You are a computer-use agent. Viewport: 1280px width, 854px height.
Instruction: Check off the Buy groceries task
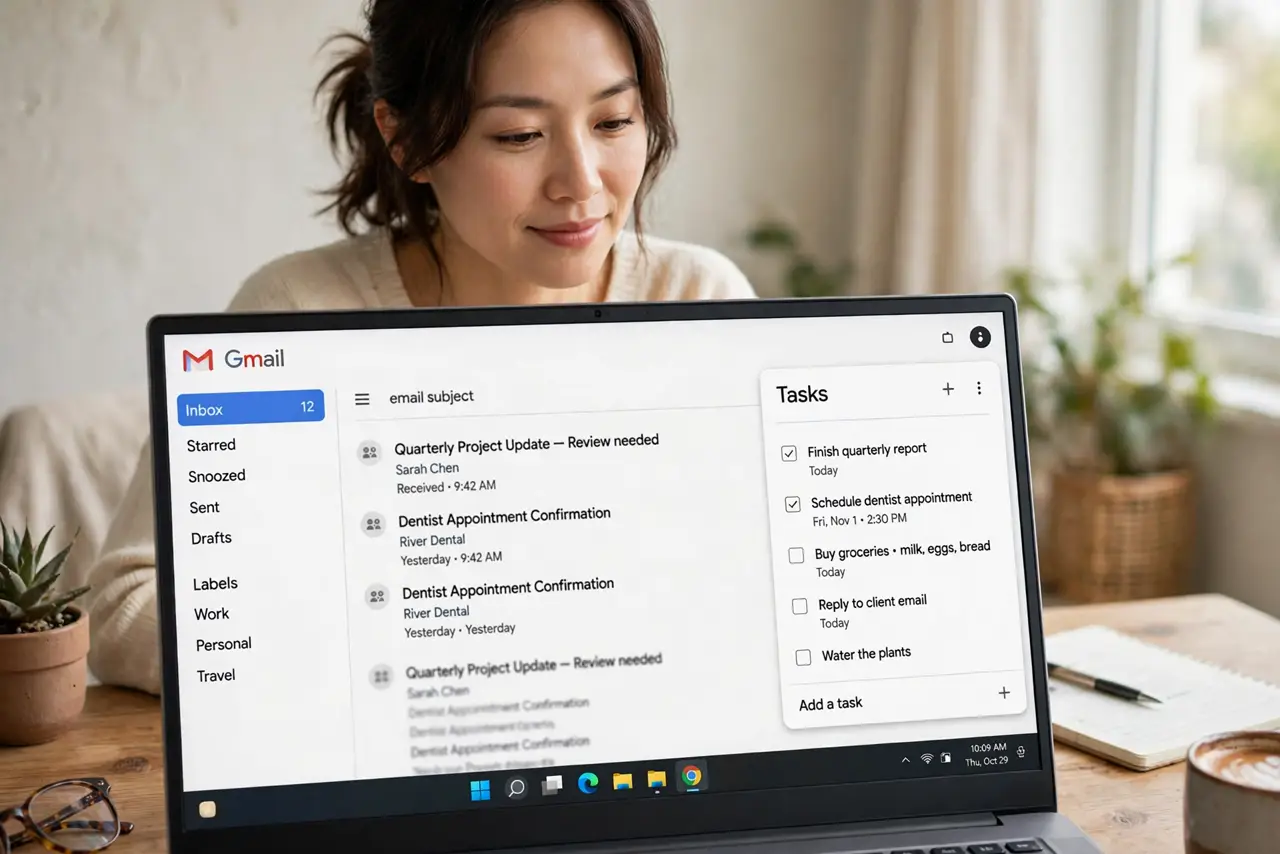pos(796,555)
